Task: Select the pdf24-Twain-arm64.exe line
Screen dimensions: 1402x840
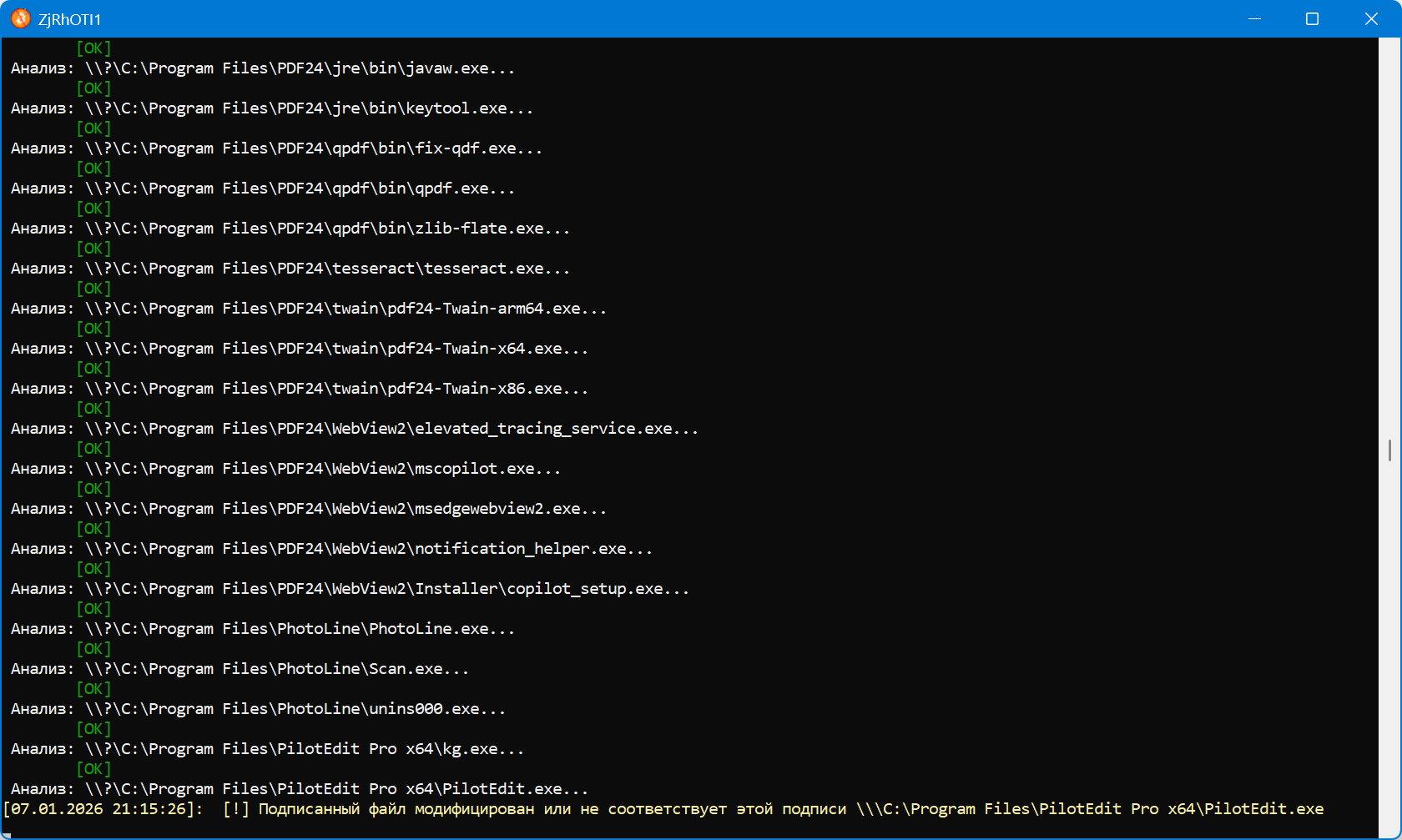Action: point(309,309)
